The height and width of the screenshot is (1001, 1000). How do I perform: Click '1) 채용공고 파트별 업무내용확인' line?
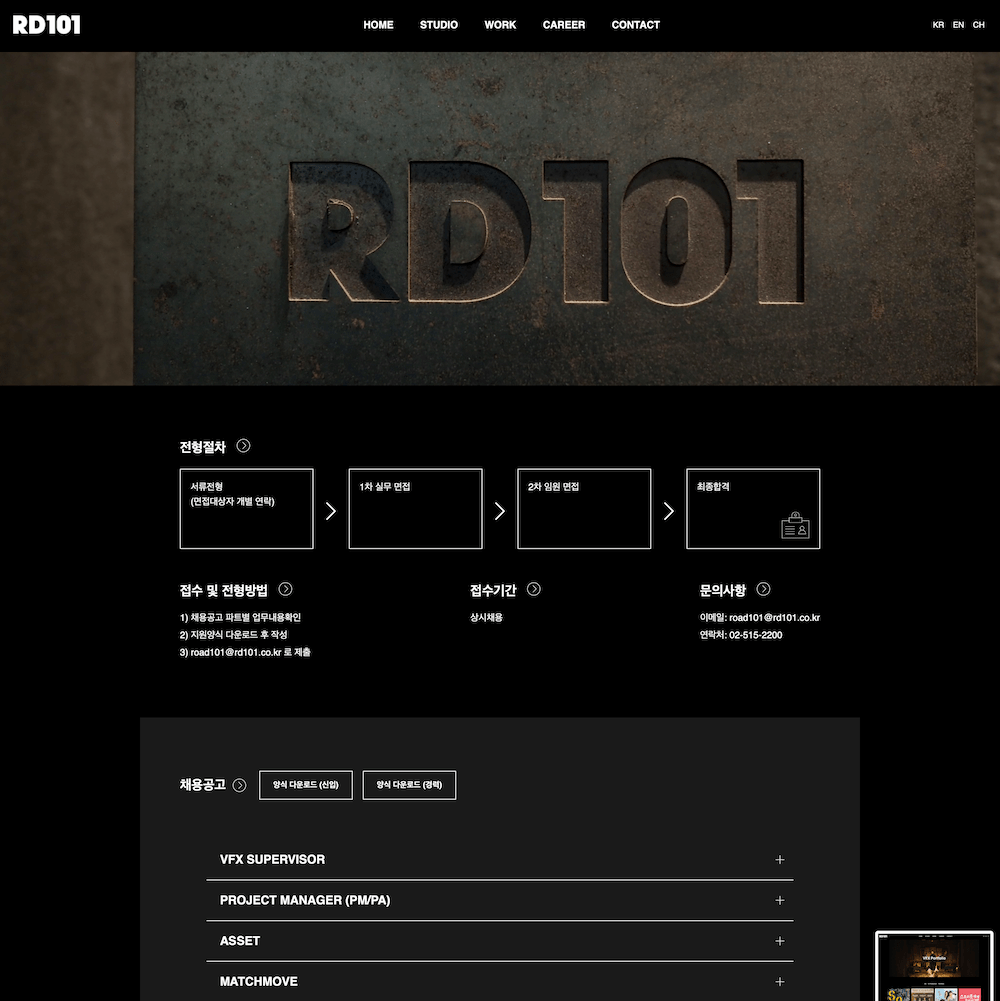240,617
